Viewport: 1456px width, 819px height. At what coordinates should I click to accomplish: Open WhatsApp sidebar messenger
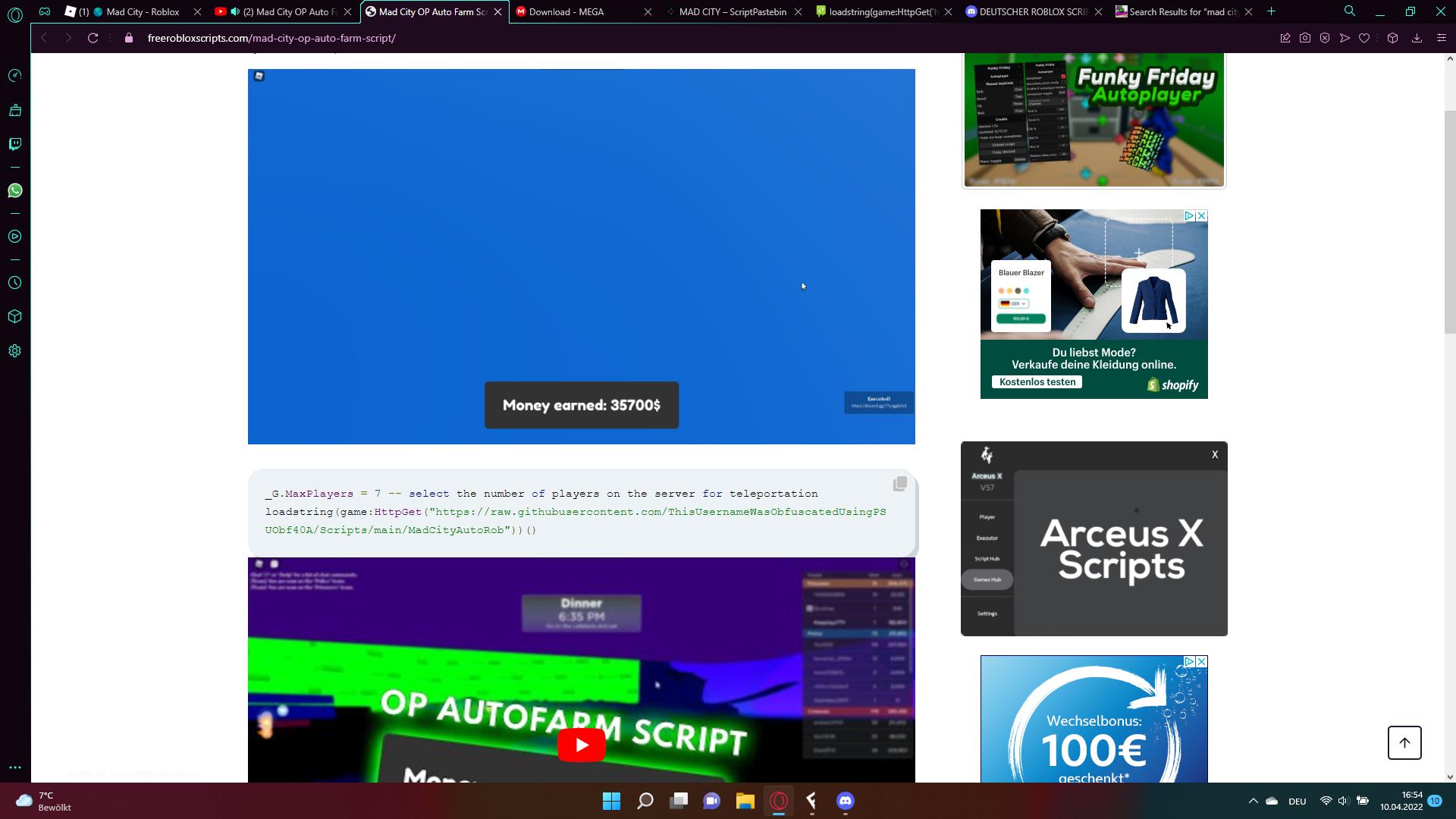point(14,190)
